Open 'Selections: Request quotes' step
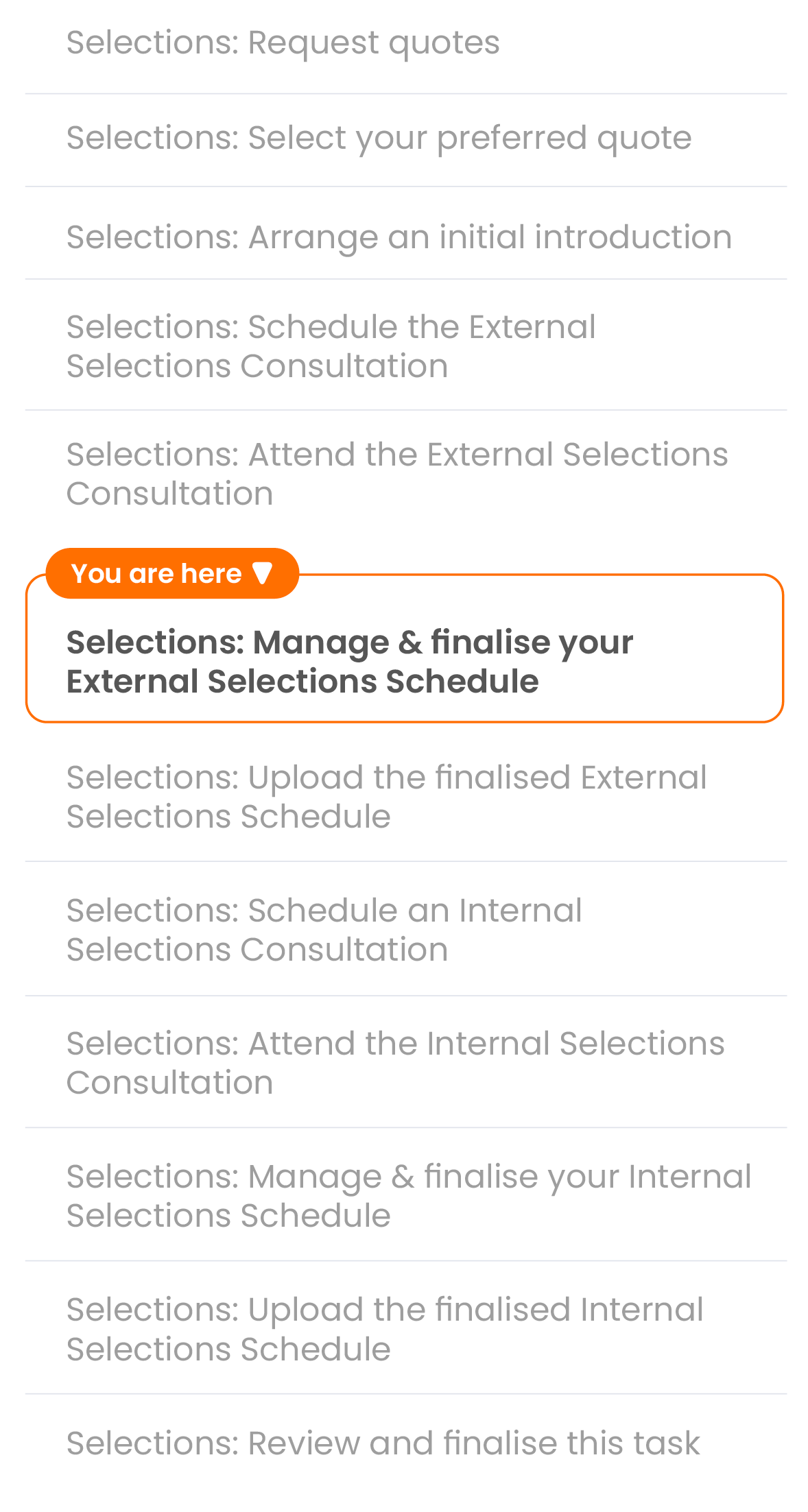Screen dimensions: 808x1512 pos(283,43)
